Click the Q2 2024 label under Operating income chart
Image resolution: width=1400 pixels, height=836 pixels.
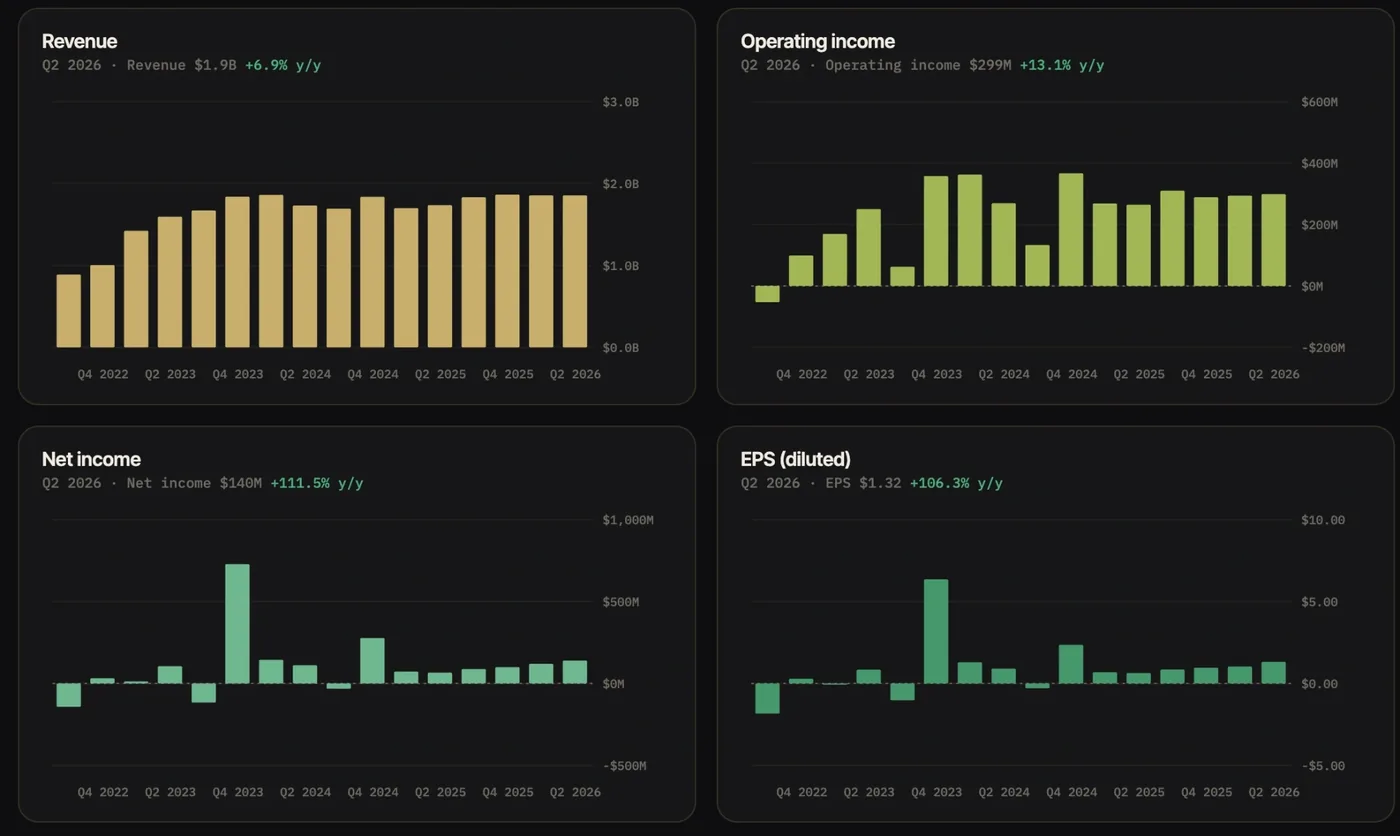[x=1004, y=374]
